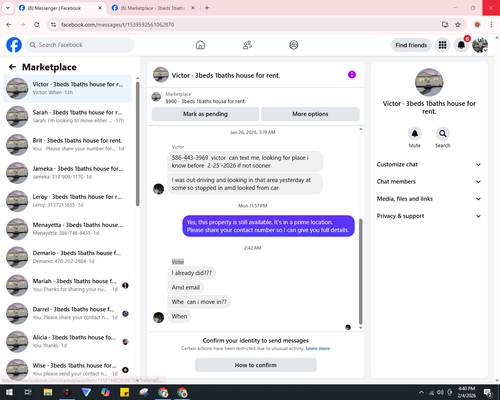Click the Facebook logo icon
The width and height of the screenshot is (500, 400).
(14, 45)
